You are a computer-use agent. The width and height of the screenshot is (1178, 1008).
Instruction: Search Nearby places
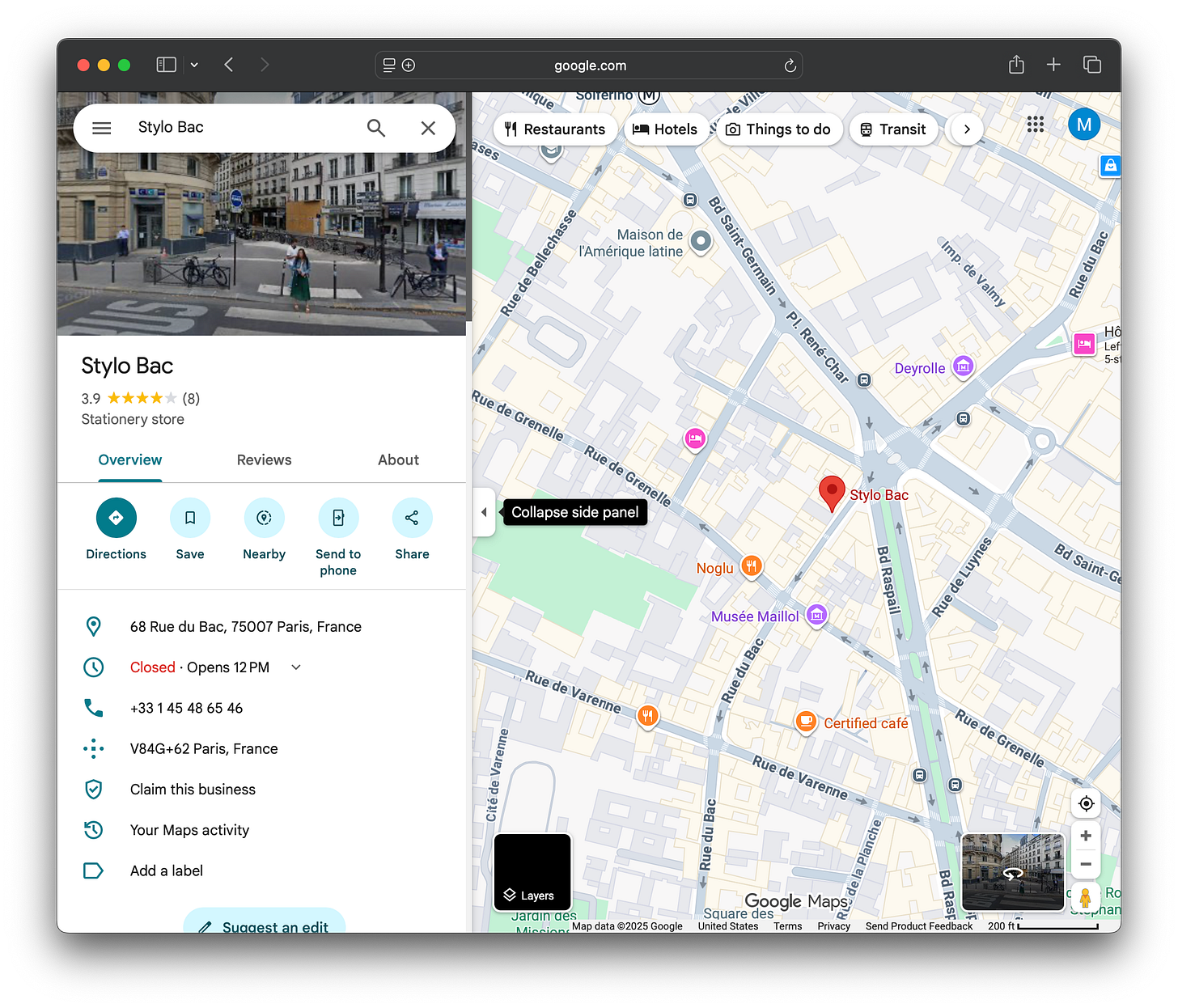click(x=265, y=530)
